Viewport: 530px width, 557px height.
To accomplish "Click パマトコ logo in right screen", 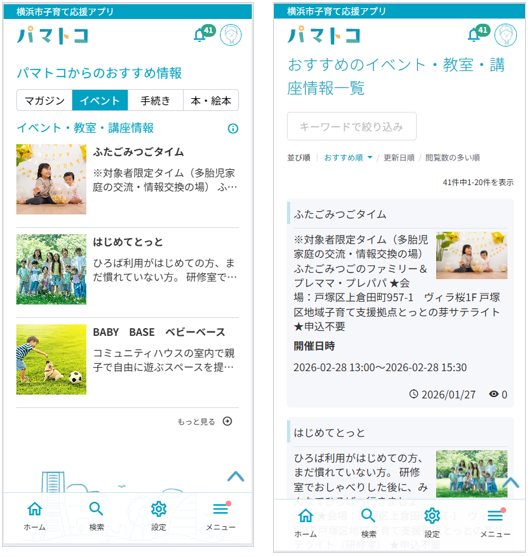I will point(324,35).
